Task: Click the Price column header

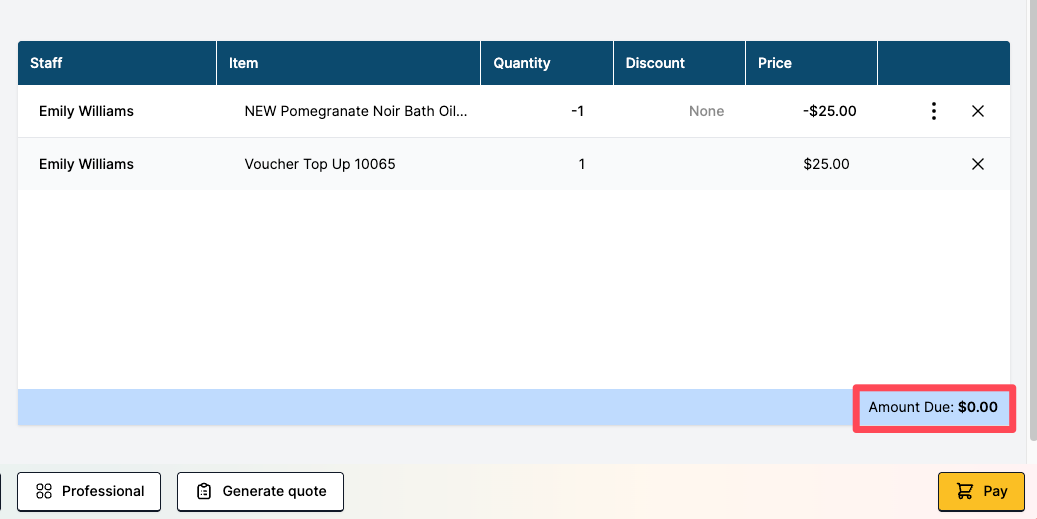Action: tap(774, 63)
